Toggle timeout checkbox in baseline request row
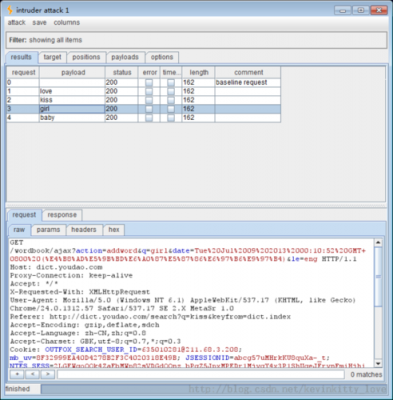The height and width of the screenshot is (400, 393). 171,82
